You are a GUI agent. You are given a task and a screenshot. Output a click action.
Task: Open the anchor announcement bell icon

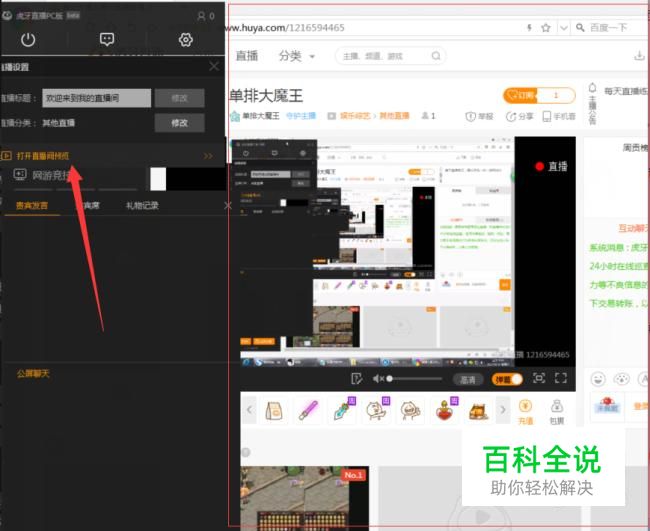point(592,88)
